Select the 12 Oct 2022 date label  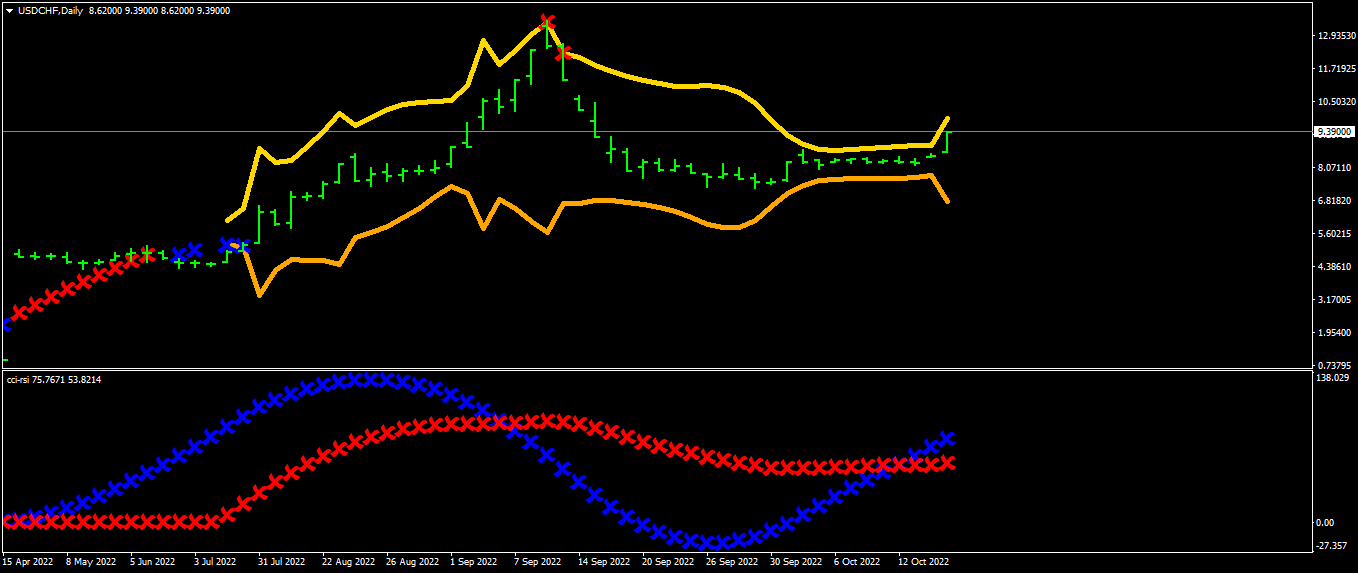(x=923, y=562)
